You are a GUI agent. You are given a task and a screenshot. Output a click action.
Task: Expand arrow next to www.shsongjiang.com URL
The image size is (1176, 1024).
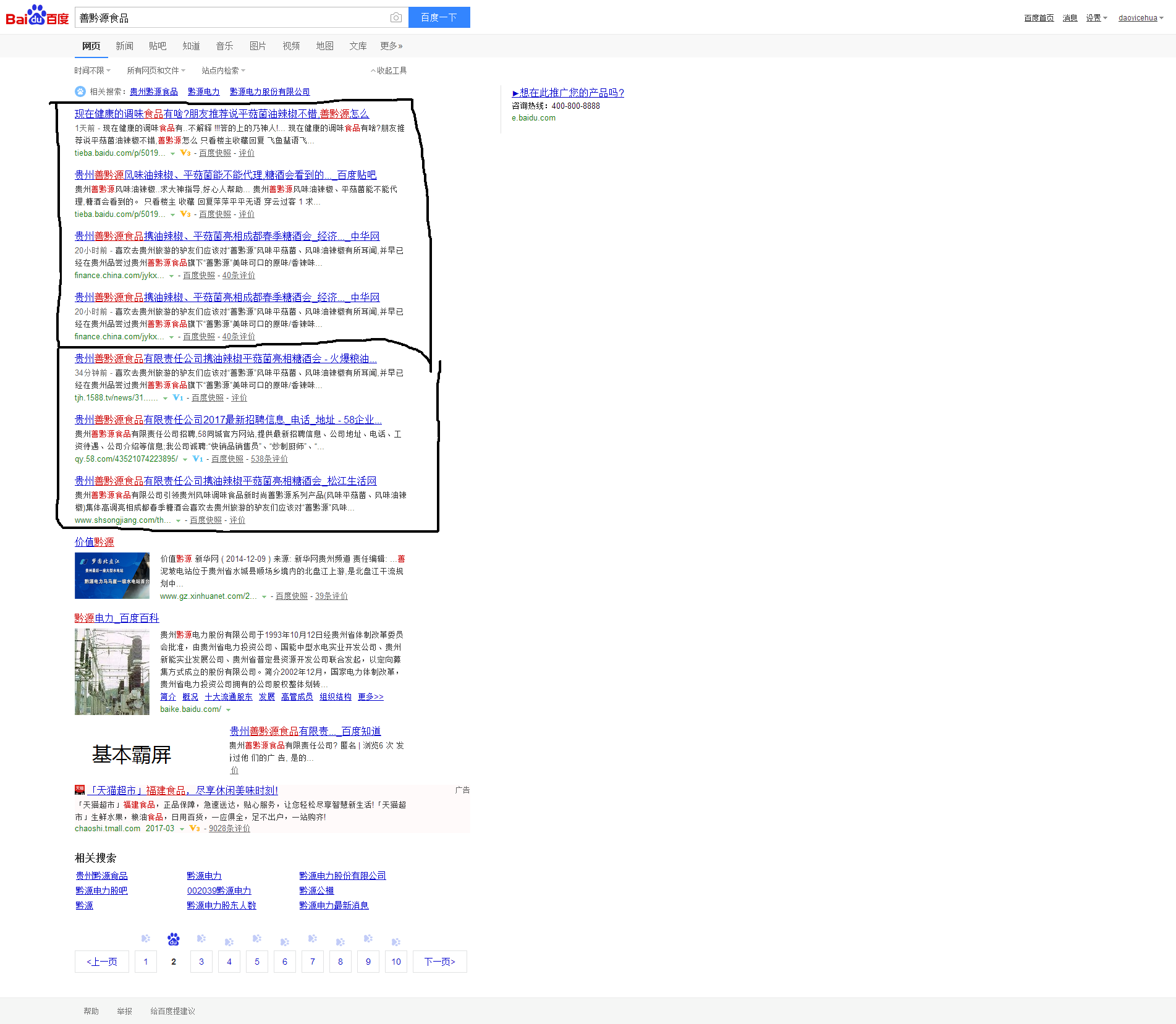tap(178, 521)
